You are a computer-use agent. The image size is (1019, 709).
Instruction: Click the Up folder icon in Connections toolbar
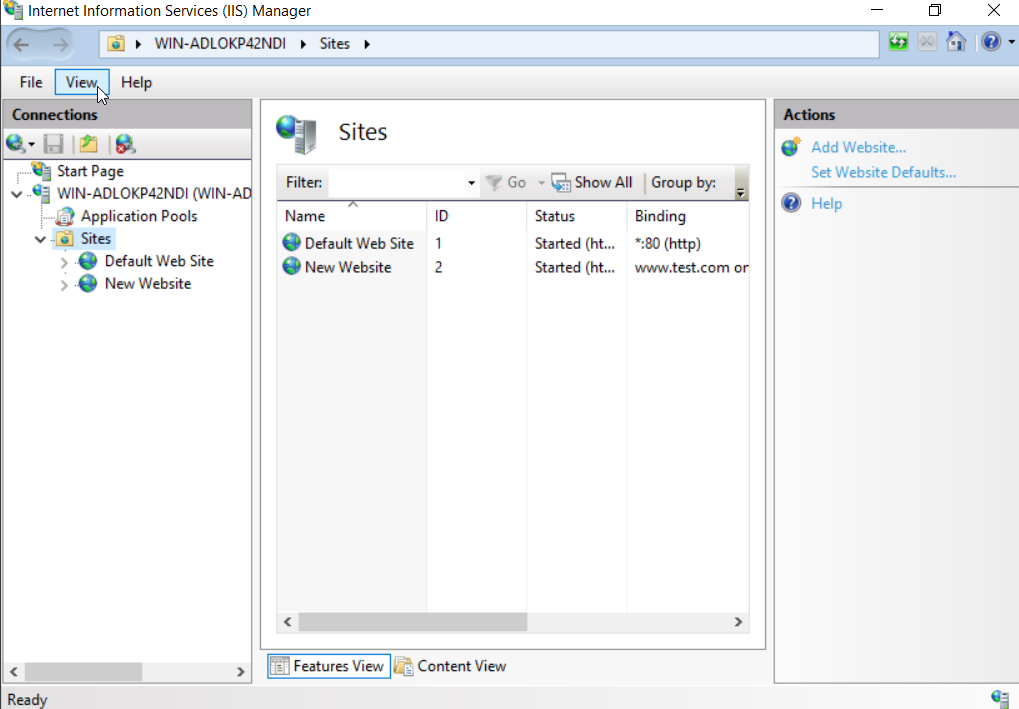[x=89, y=144]
